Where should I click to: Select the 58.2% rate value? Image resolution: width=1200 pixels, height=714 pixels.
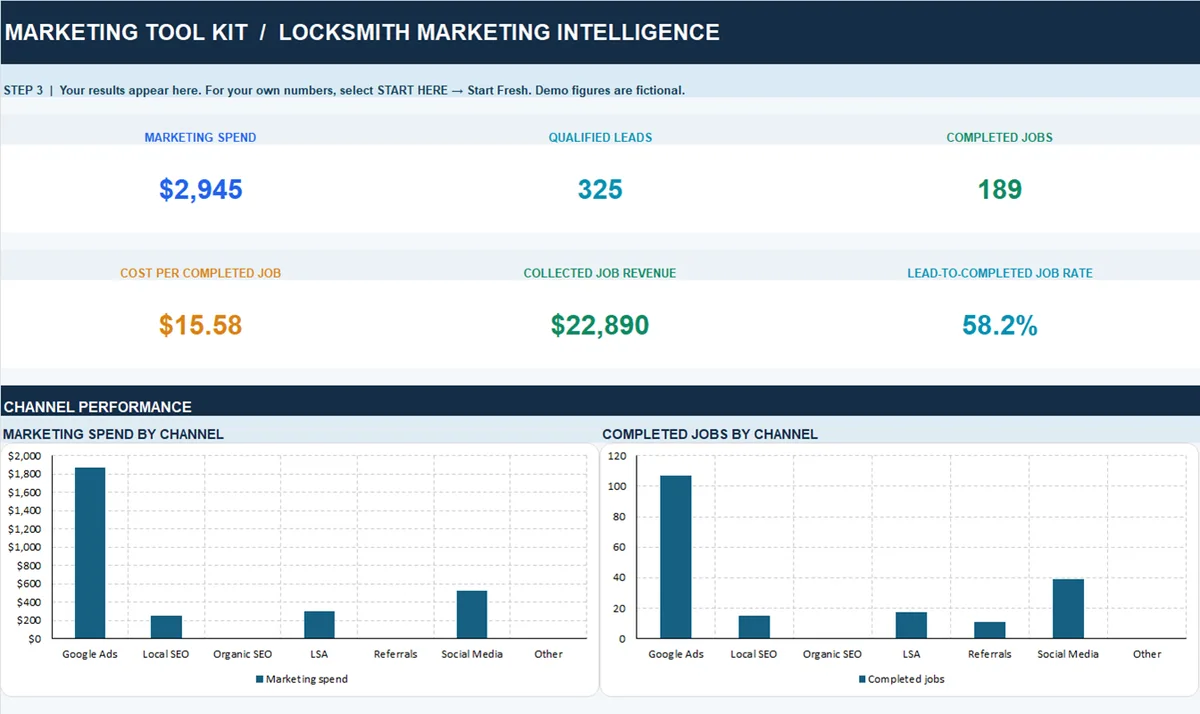click(1000, 325)
